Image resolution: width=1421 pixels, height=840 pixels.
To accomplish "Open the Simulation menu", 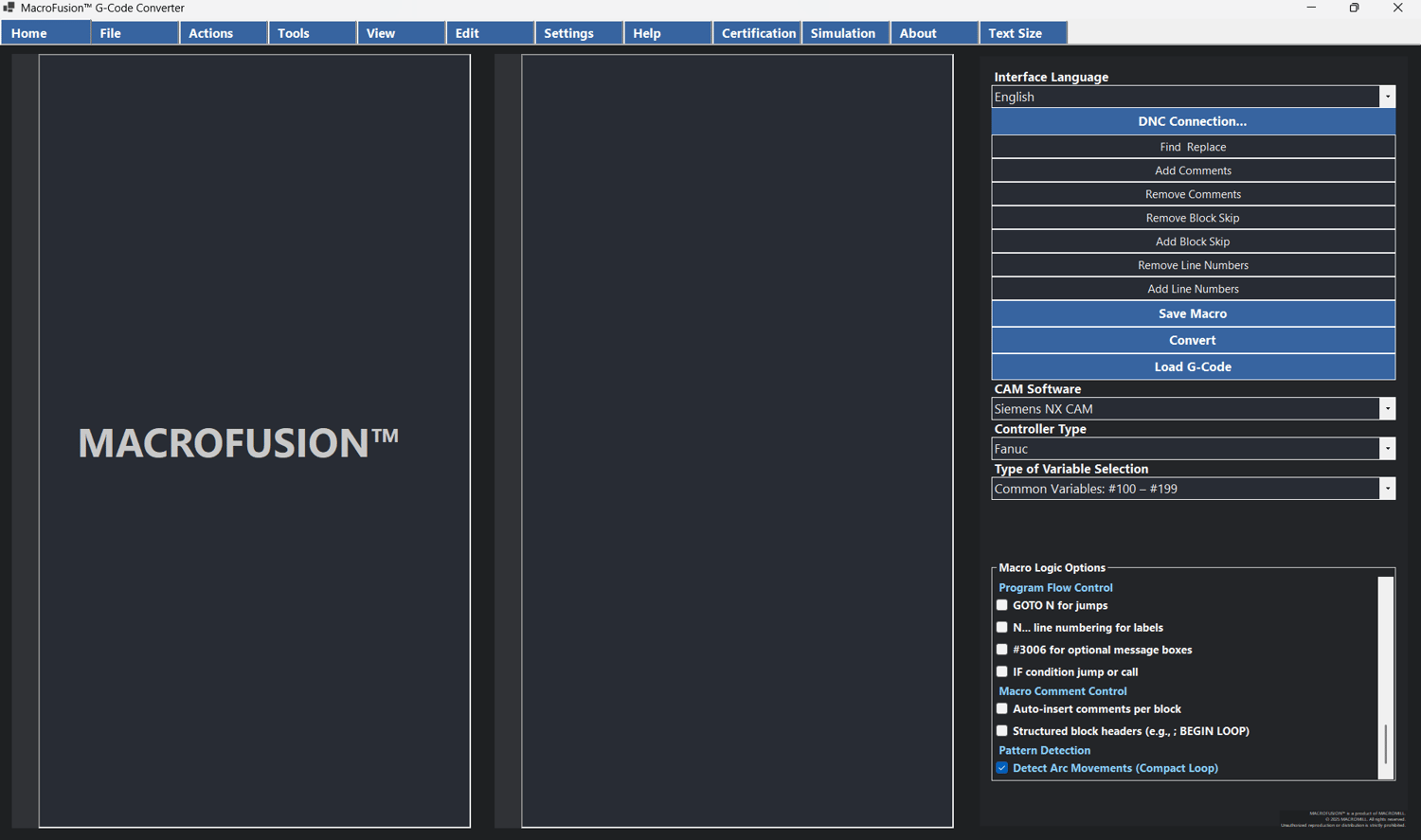I will pyautogui.click(x=847, y=33).
